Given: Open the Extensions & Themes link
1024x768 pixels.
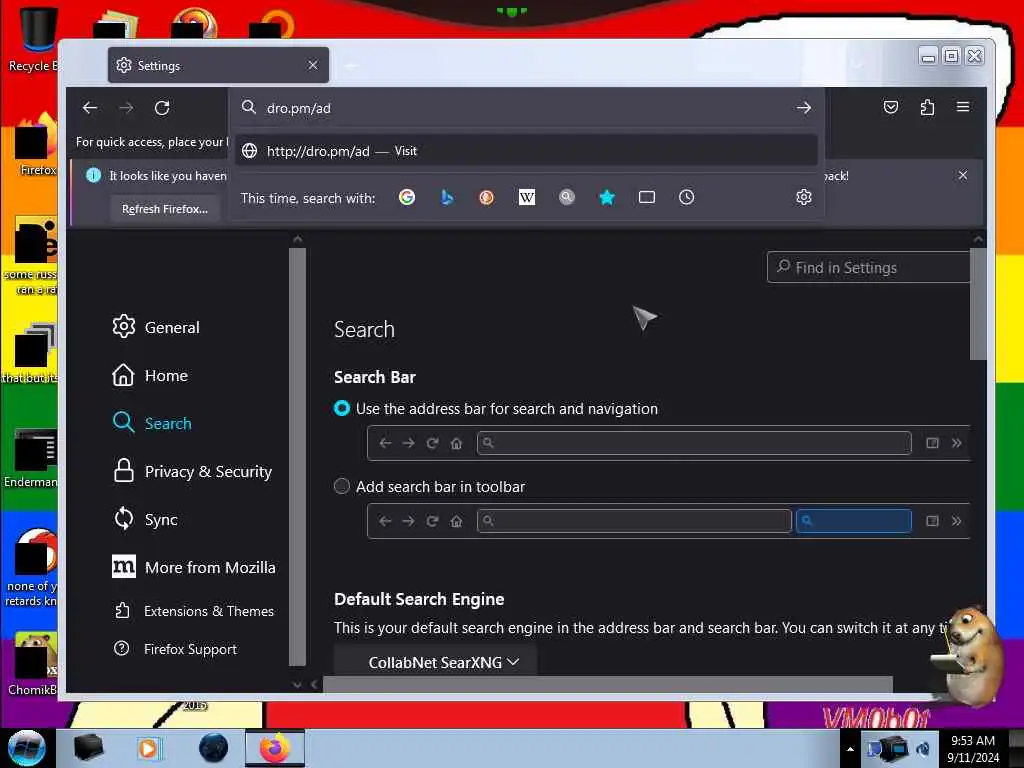Looking at the screenshot, I should 194,611.
